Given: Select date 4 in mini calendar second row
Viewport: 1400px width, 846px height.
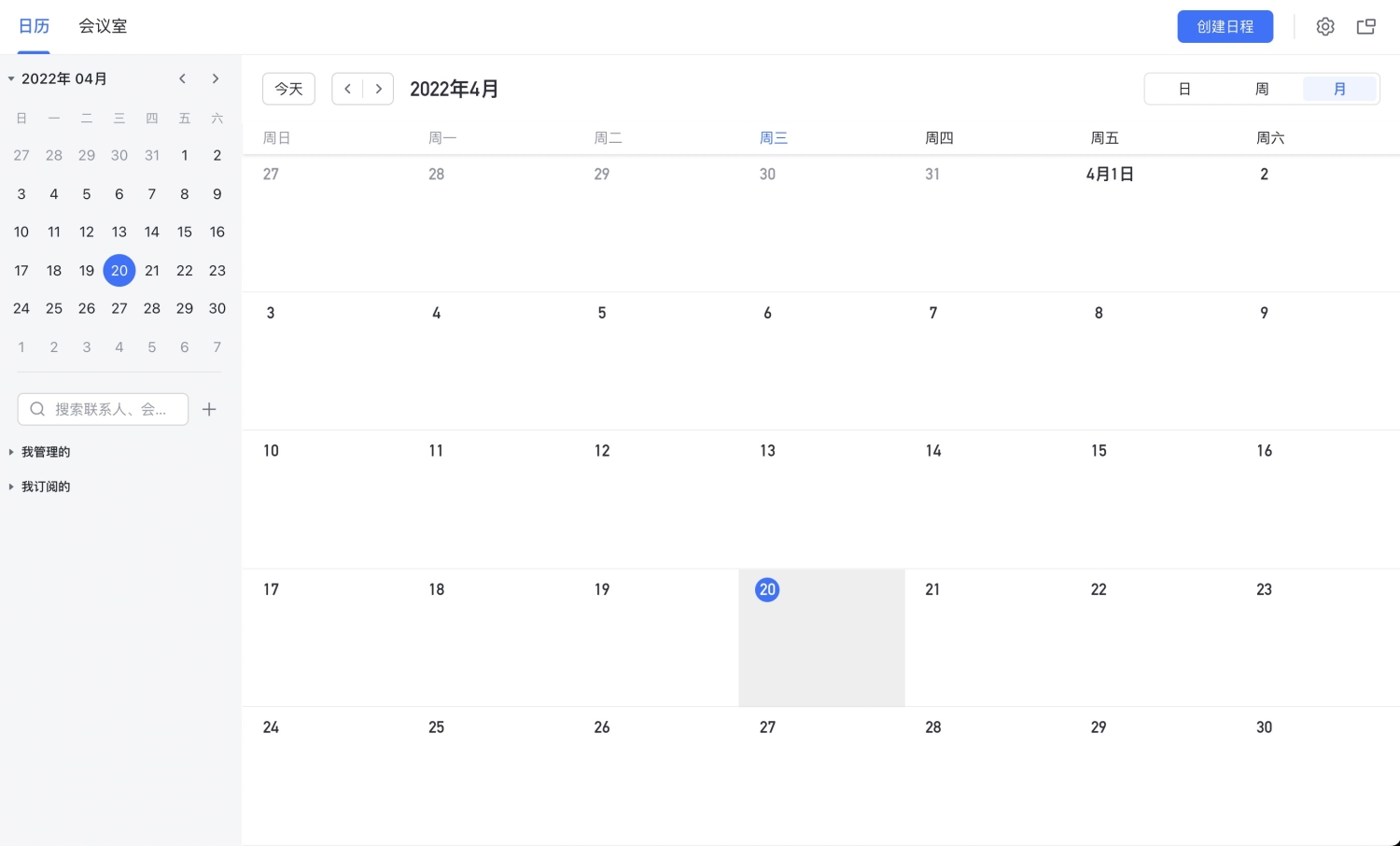Looking at the screenshot, I should [54, 194].
